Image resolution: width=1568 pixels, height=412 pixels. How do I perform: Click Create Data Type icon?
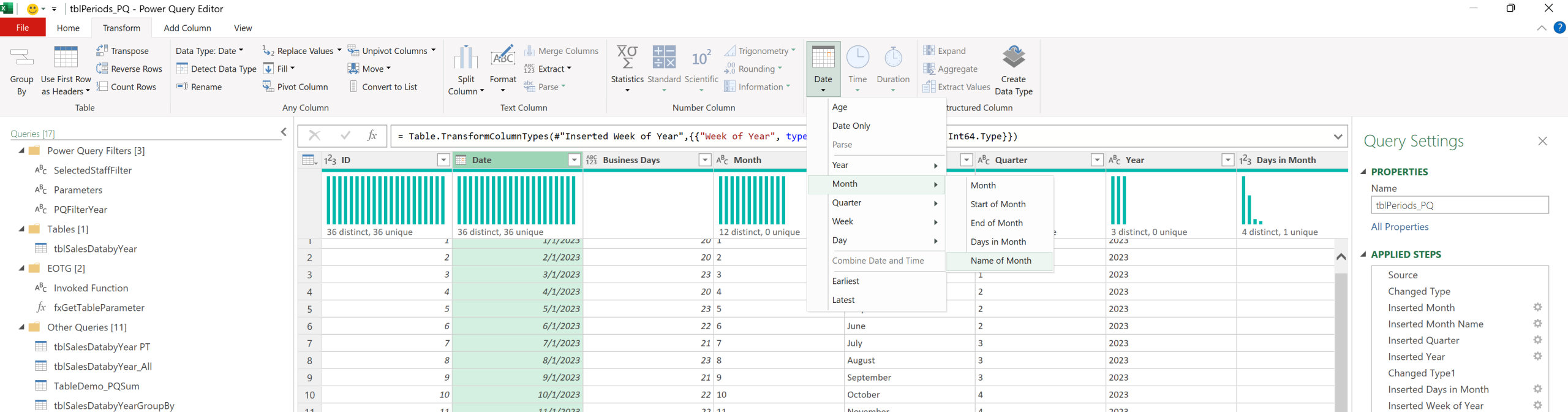pyautogui.click(x=1014, y=57)
